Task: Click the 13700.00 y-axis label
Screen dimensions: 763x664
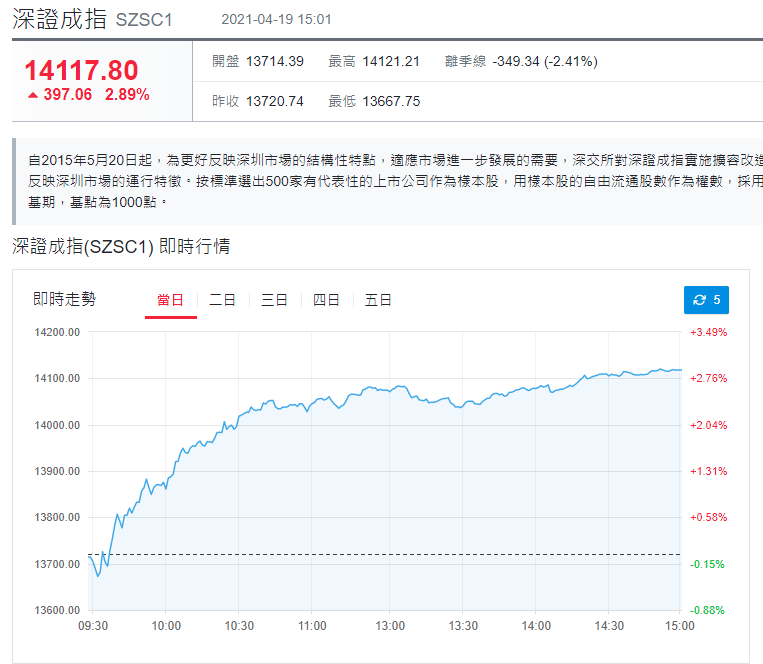Action: (57, 564)
